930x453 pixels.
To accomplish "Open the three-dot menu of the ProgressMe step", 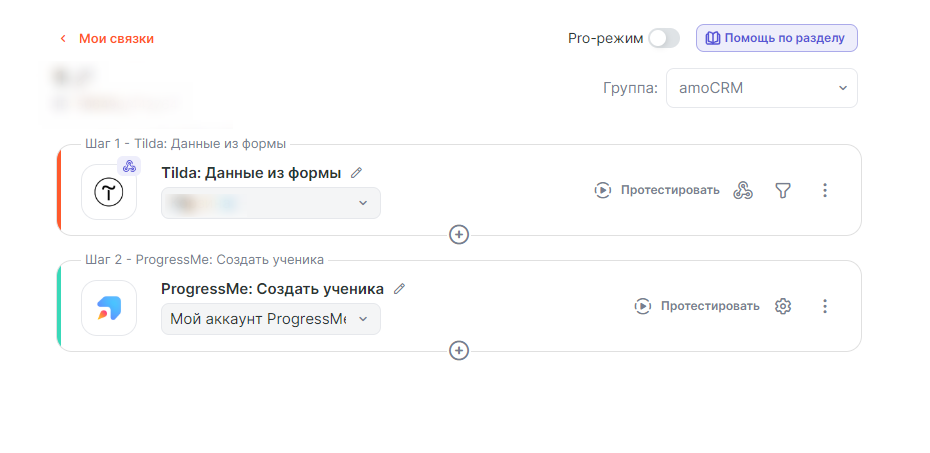I will tap(825, 306).
